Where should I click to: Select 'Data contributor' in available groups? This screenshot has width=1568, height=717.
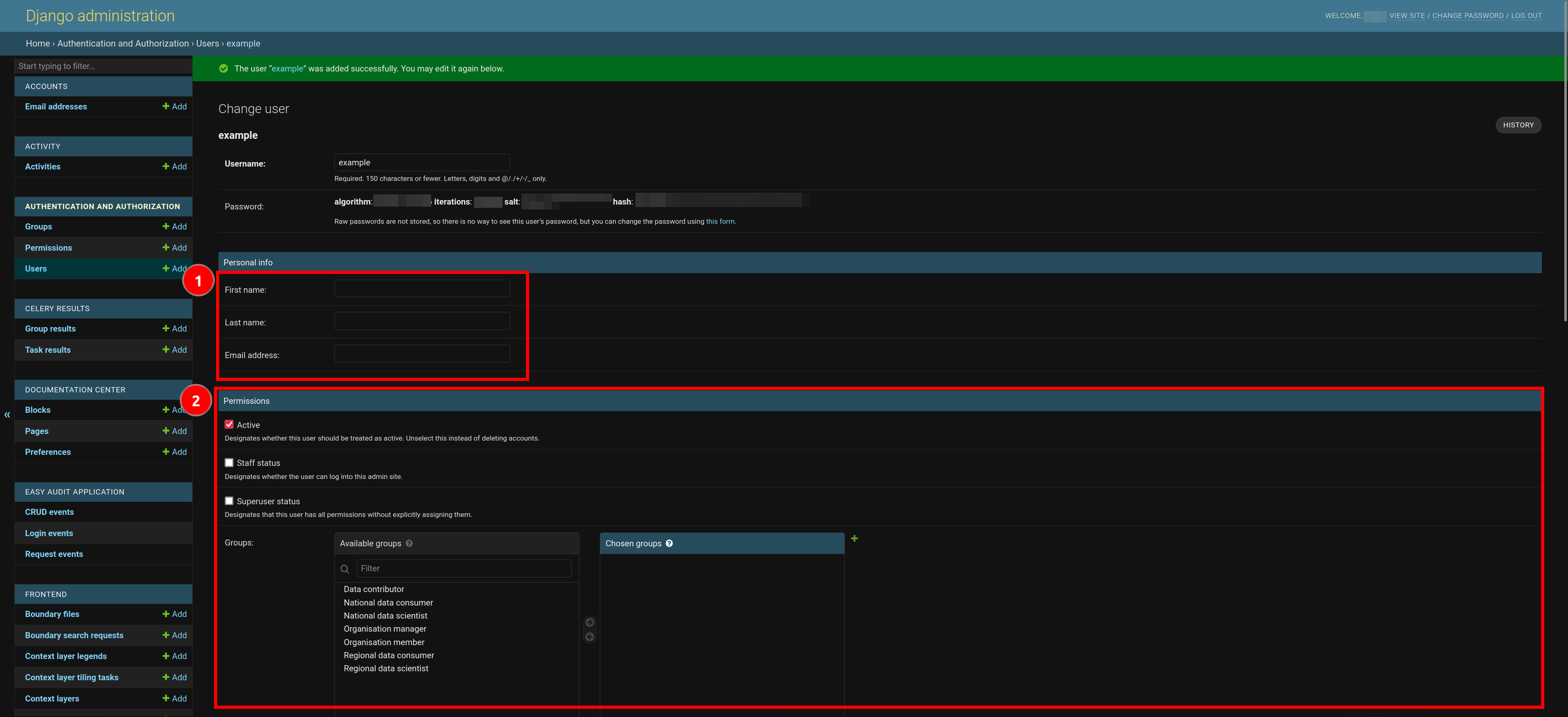click(x=374, y=589)
